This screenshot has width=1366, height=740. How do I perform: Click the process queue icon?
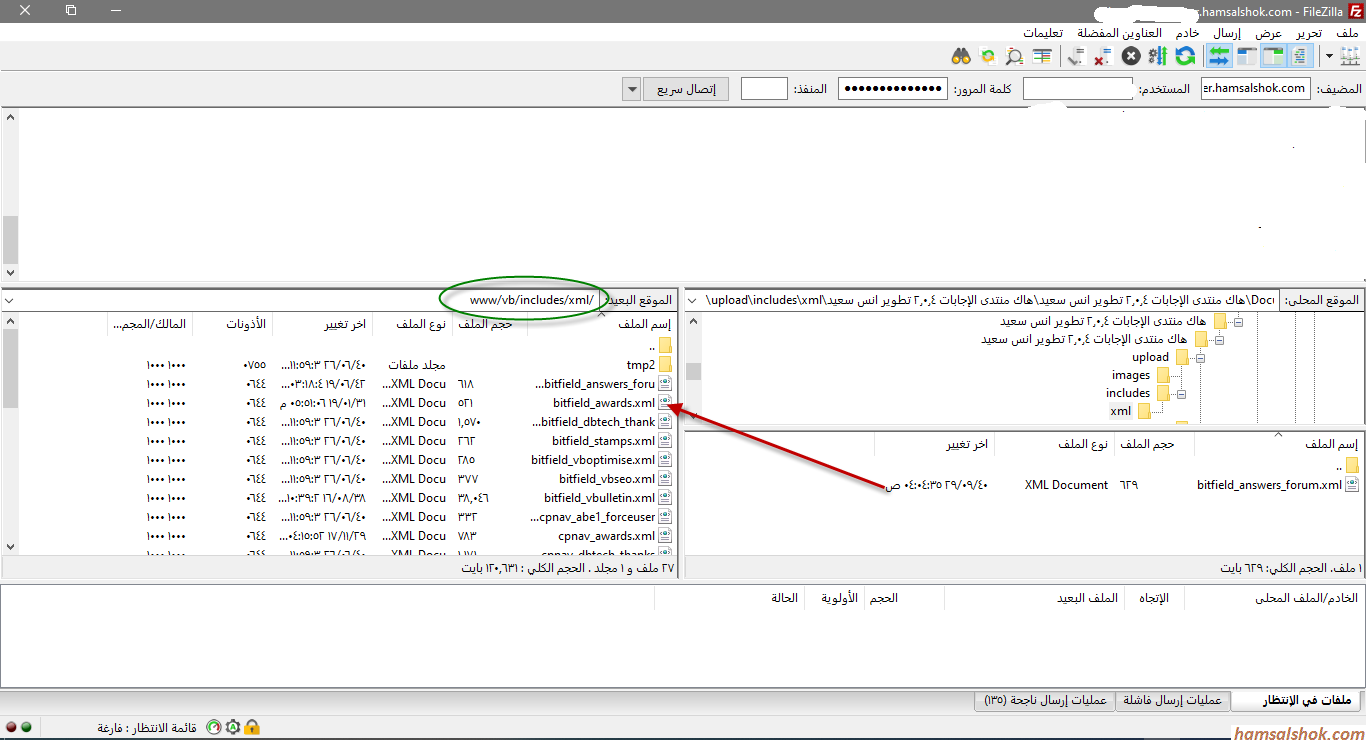tap(1158, 56)
